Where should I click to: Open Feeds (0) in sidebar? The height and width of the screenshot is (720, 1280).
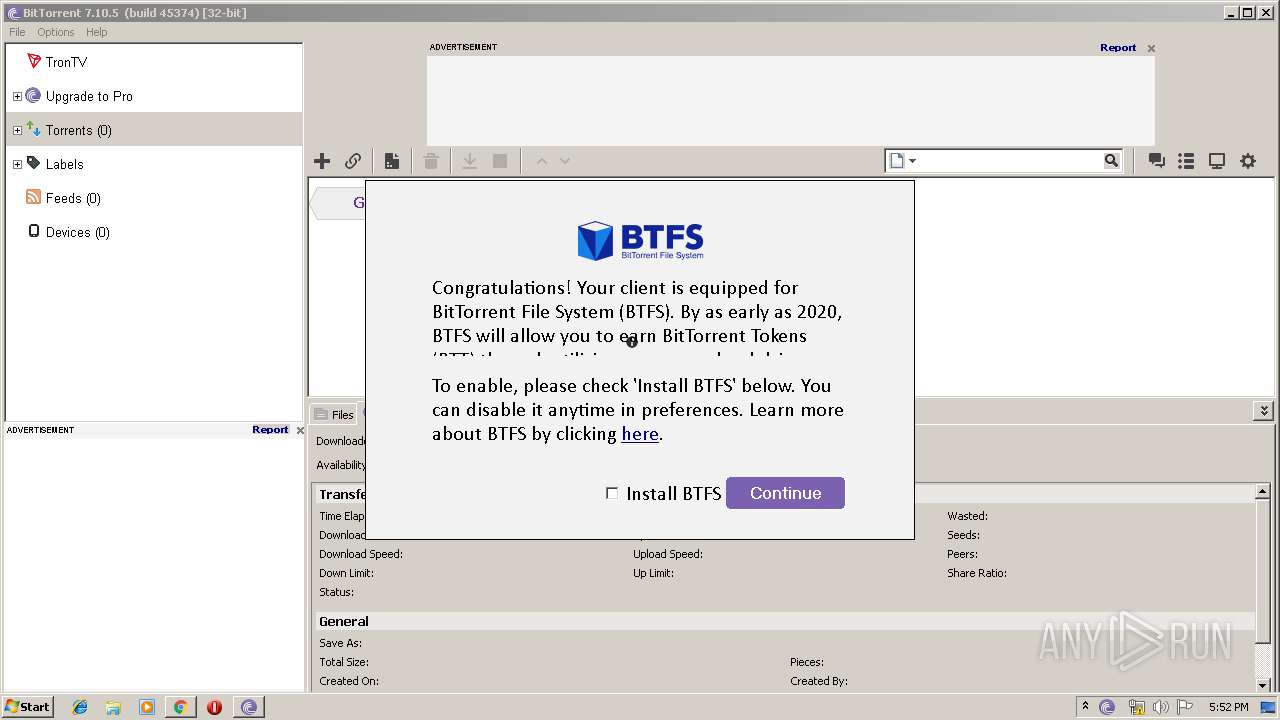pyautogui.click(x=73, y=198)
